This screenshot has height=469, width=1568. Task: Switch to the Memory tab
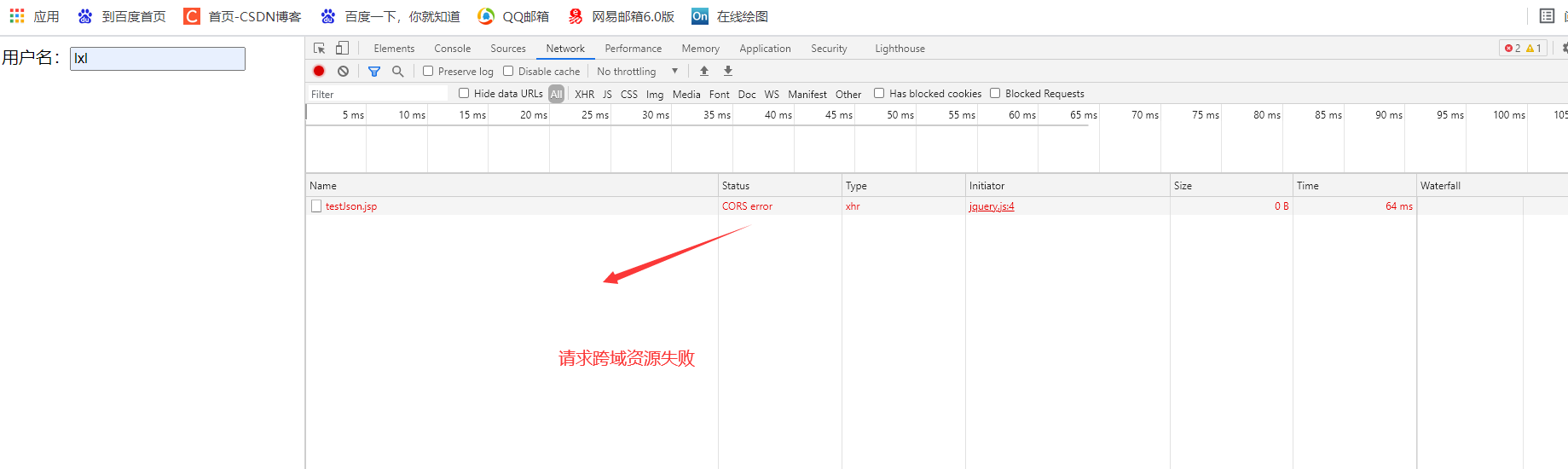[x=701, y=49]
